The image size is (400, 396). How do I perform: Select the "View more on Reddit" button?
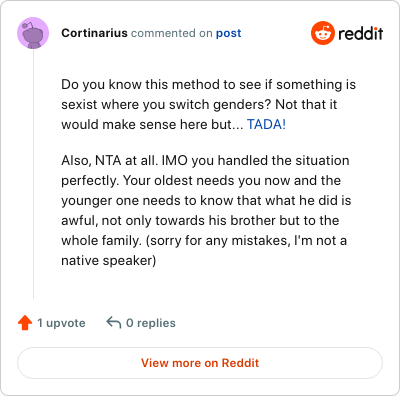click(x=200, y=363)
